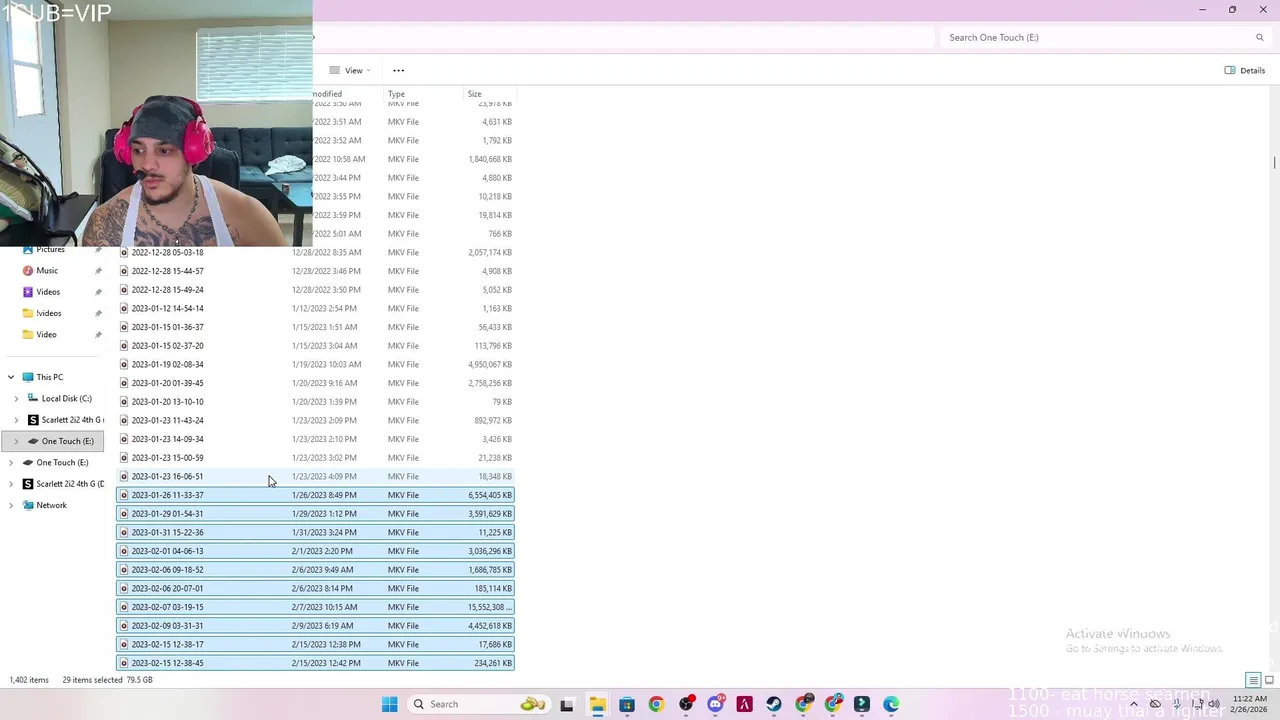Expand the Local Disk (C:) node
This screenshot has height=720, width=1280.
click(x=16, y=398)
